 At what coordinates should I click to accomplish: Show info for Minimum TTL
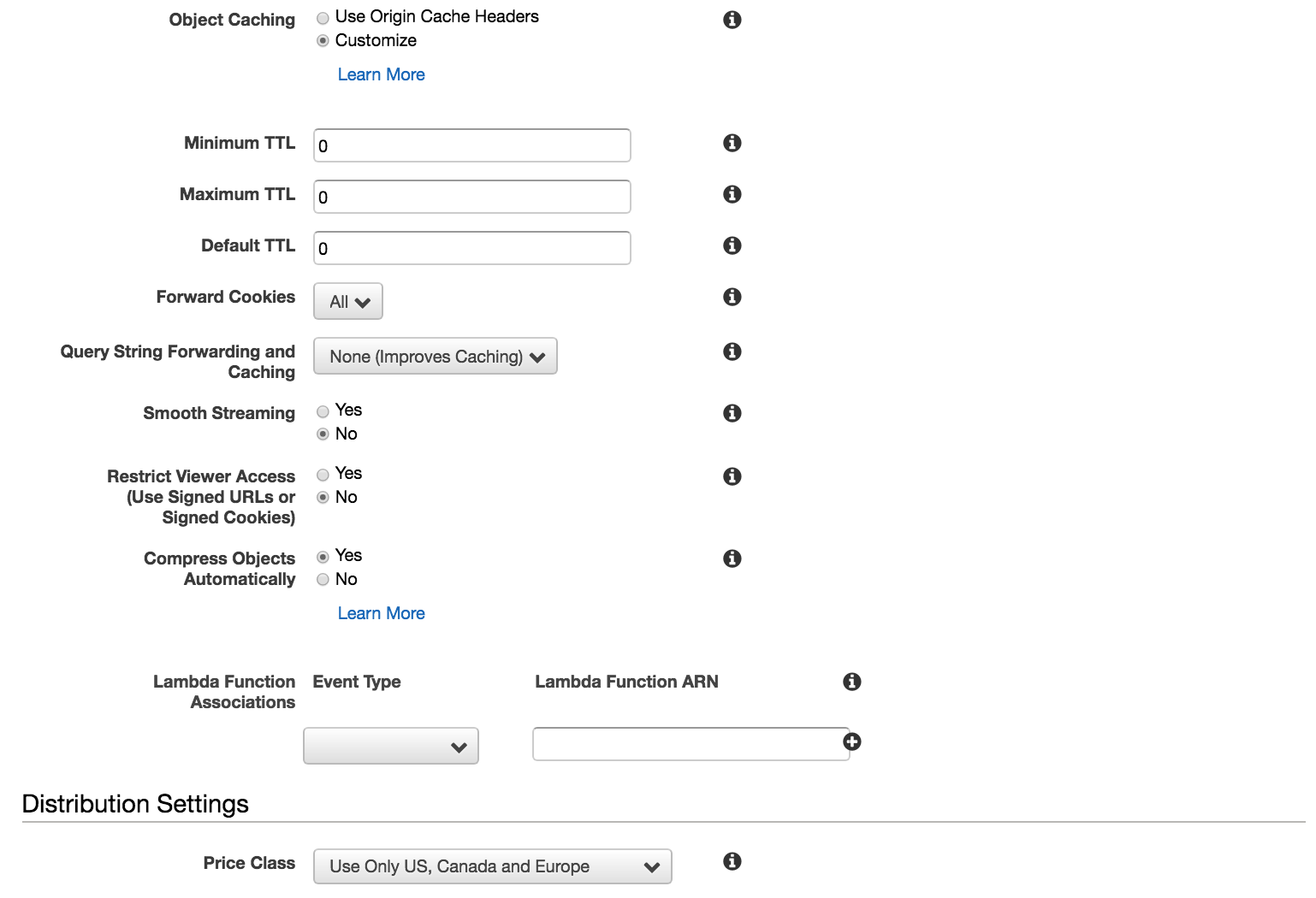point(732,143)
